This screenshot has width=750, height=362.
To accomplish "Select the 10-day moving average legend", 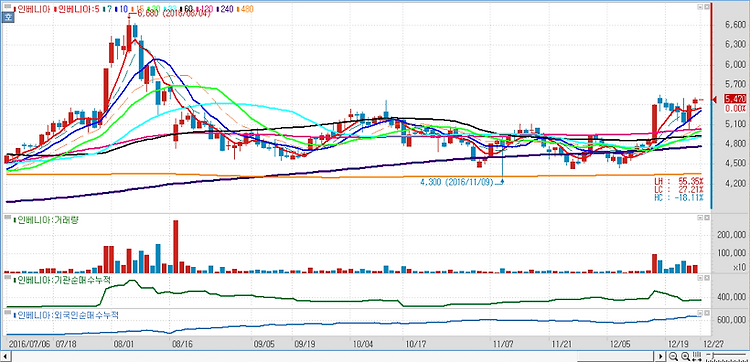I will click(121, 9).
